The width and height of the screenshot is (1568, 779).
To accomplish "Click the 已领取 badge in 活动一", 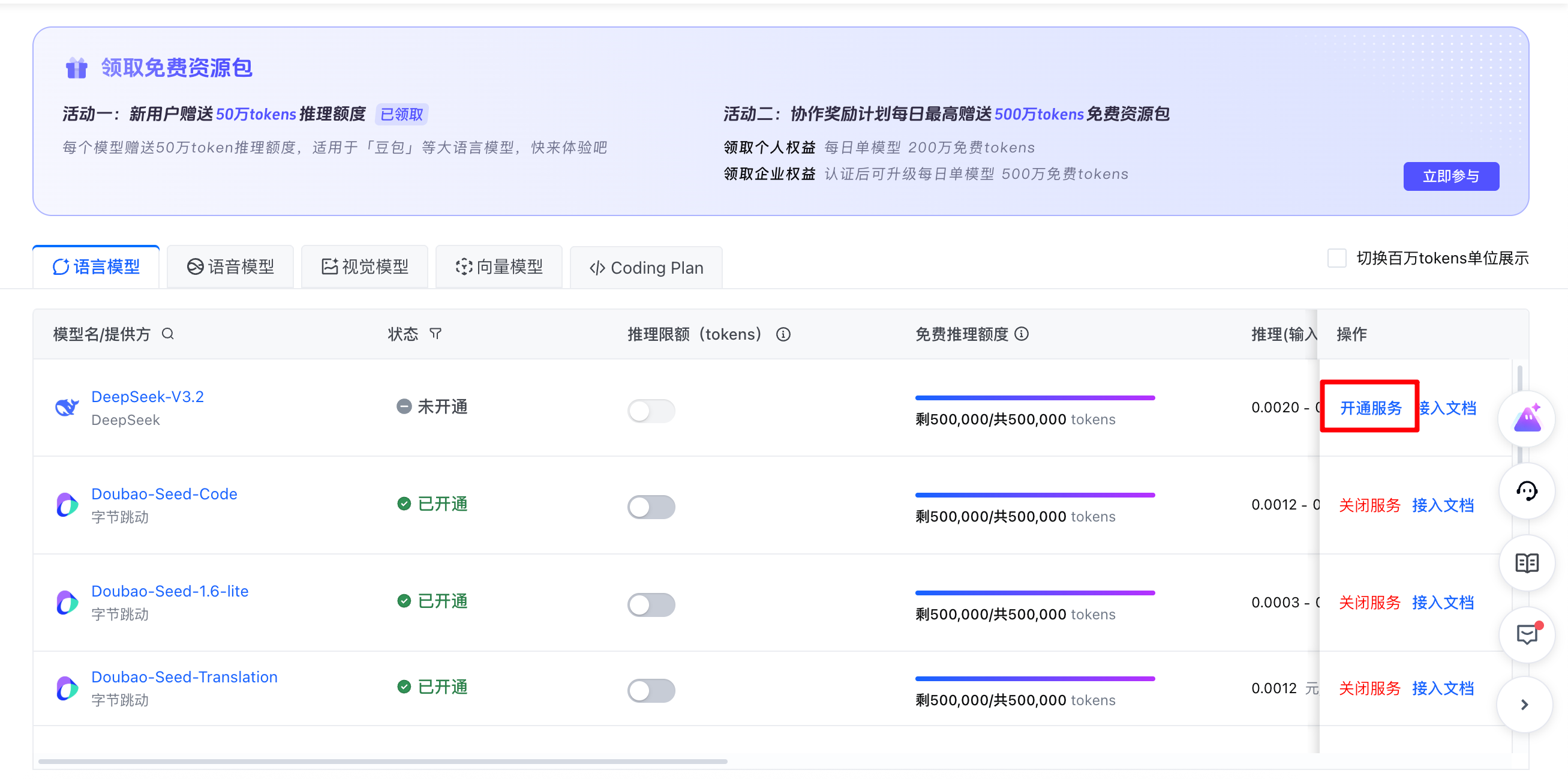I will pyautogui.click(x=402, y=114).
